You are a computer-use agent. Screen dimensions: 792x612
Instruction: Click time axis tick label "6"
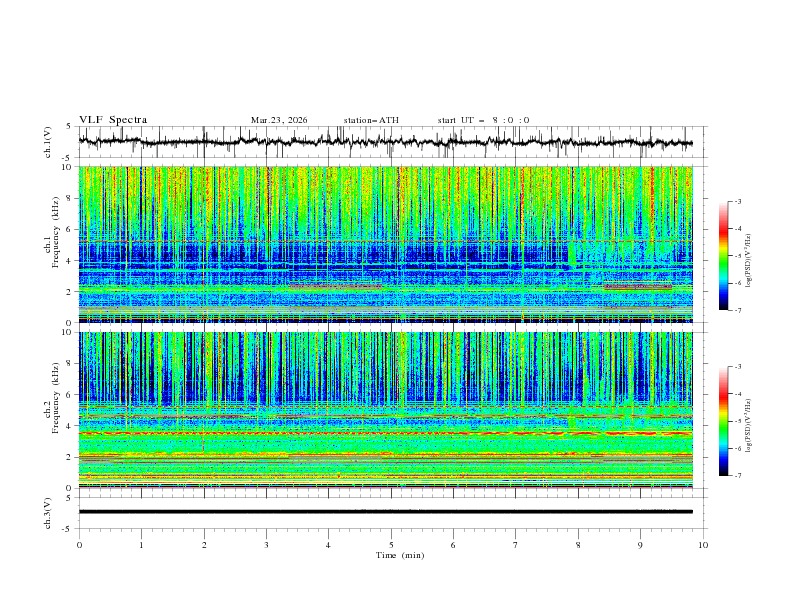(x=453, y=545)
